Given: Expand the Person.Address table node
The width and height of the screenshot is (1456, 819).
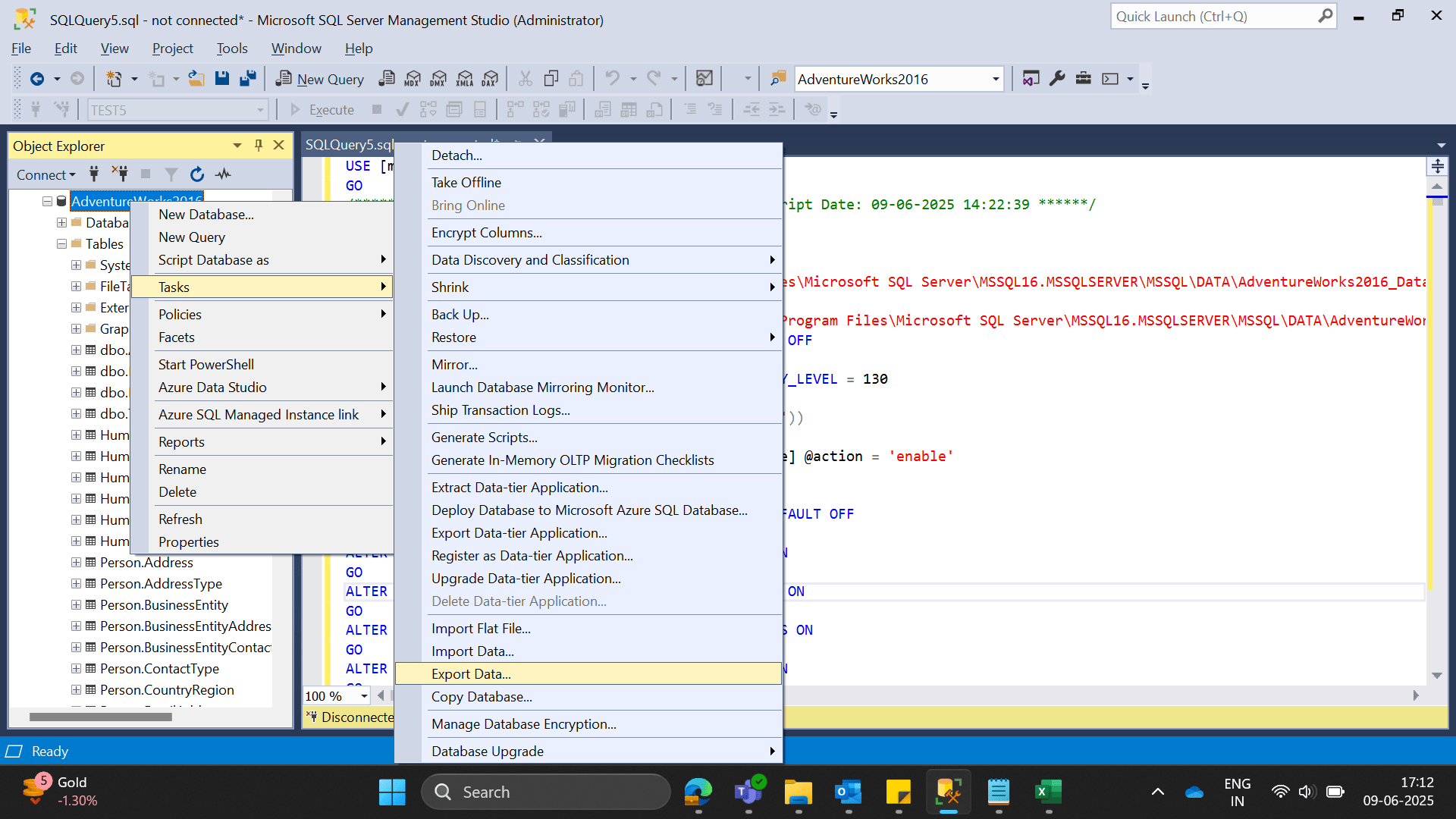Looking at the screenshot, I should [76, 563].
